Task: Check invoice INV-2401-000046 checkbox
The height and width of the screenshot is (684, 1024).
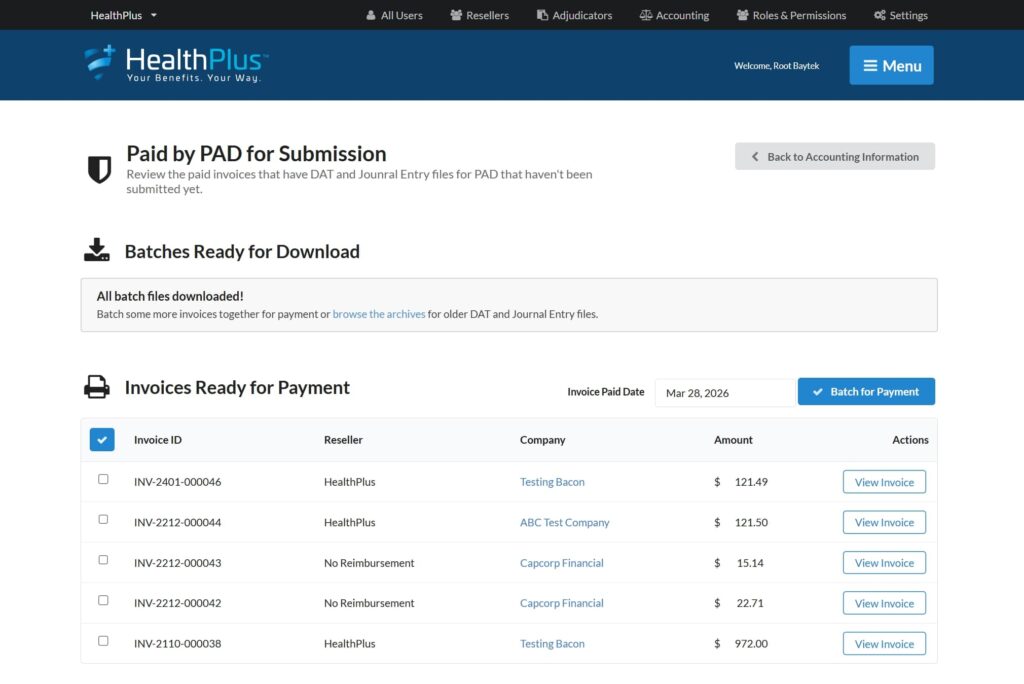Action: tap(103, 480)
